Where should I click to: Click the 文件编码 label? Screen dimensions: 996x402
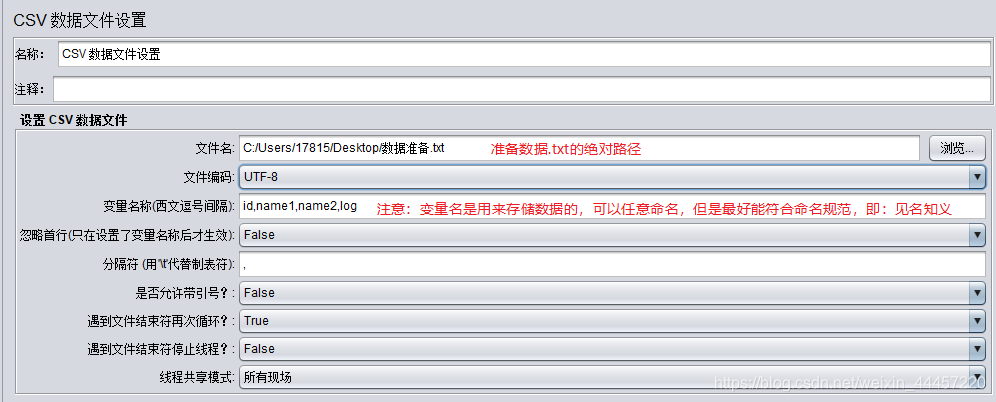click(x=210, y=177)
